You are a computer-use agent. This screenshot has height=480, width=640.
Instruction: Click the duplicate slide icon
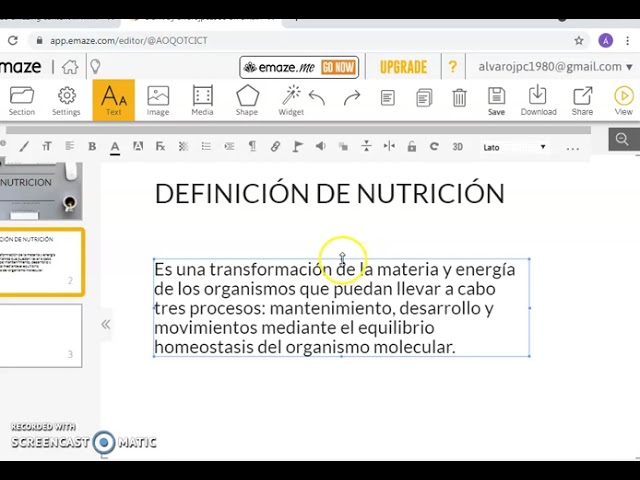point(424,98)
